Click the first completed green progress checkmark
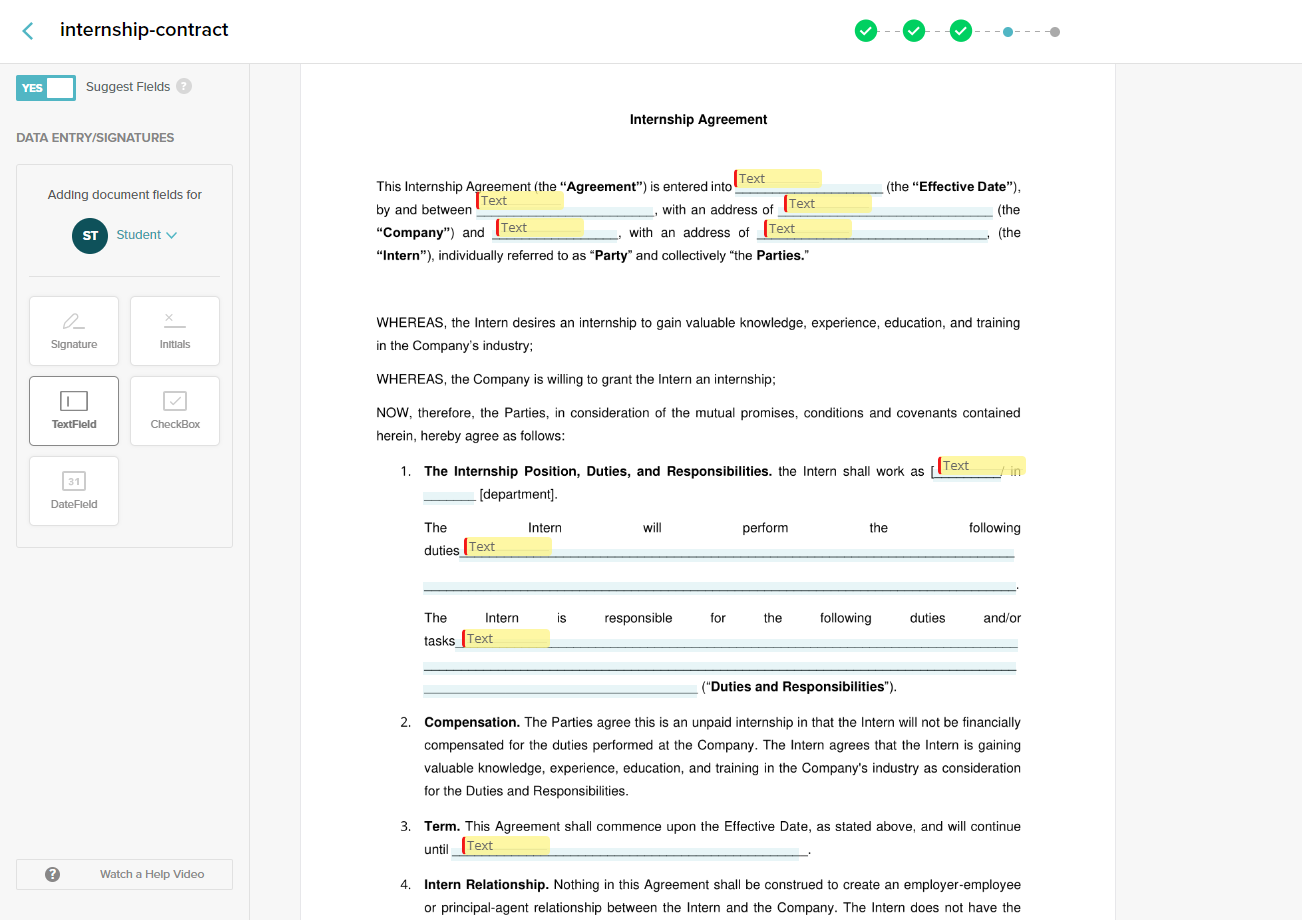 pyautogui.click(x=866, y=30)
